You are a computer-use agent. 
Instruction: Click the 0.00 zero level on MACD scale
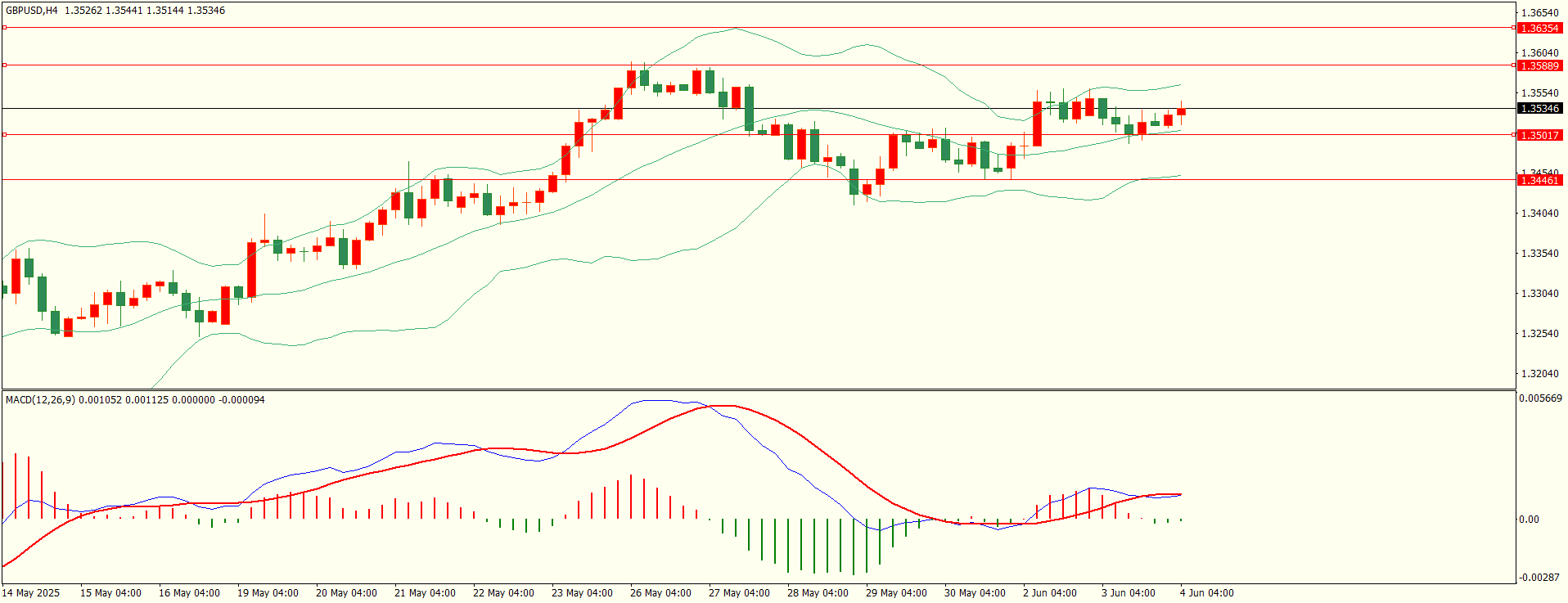[1529, 520]
